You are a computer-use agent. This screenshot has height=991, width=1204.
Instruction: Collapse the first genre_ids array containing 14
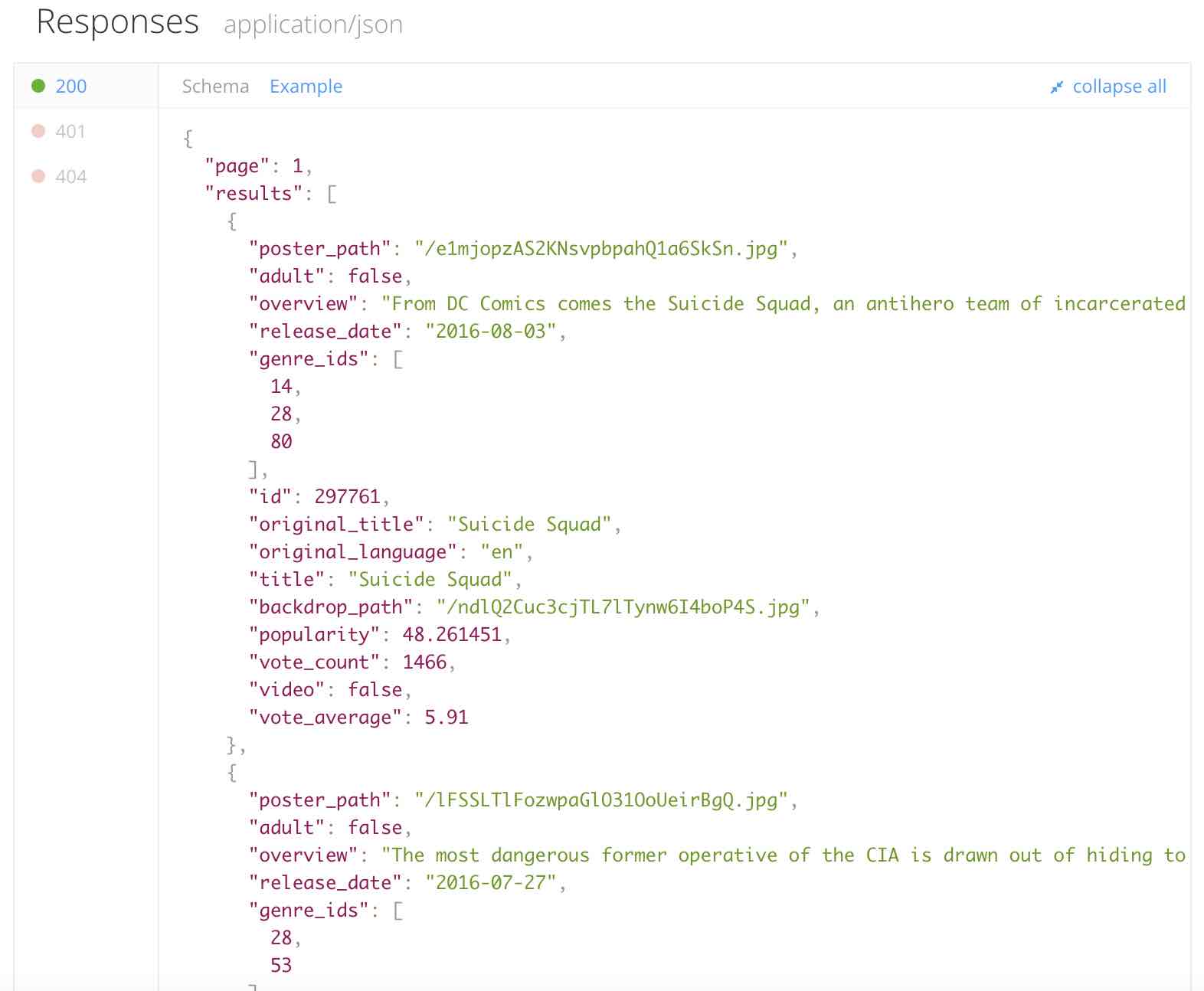398,359
